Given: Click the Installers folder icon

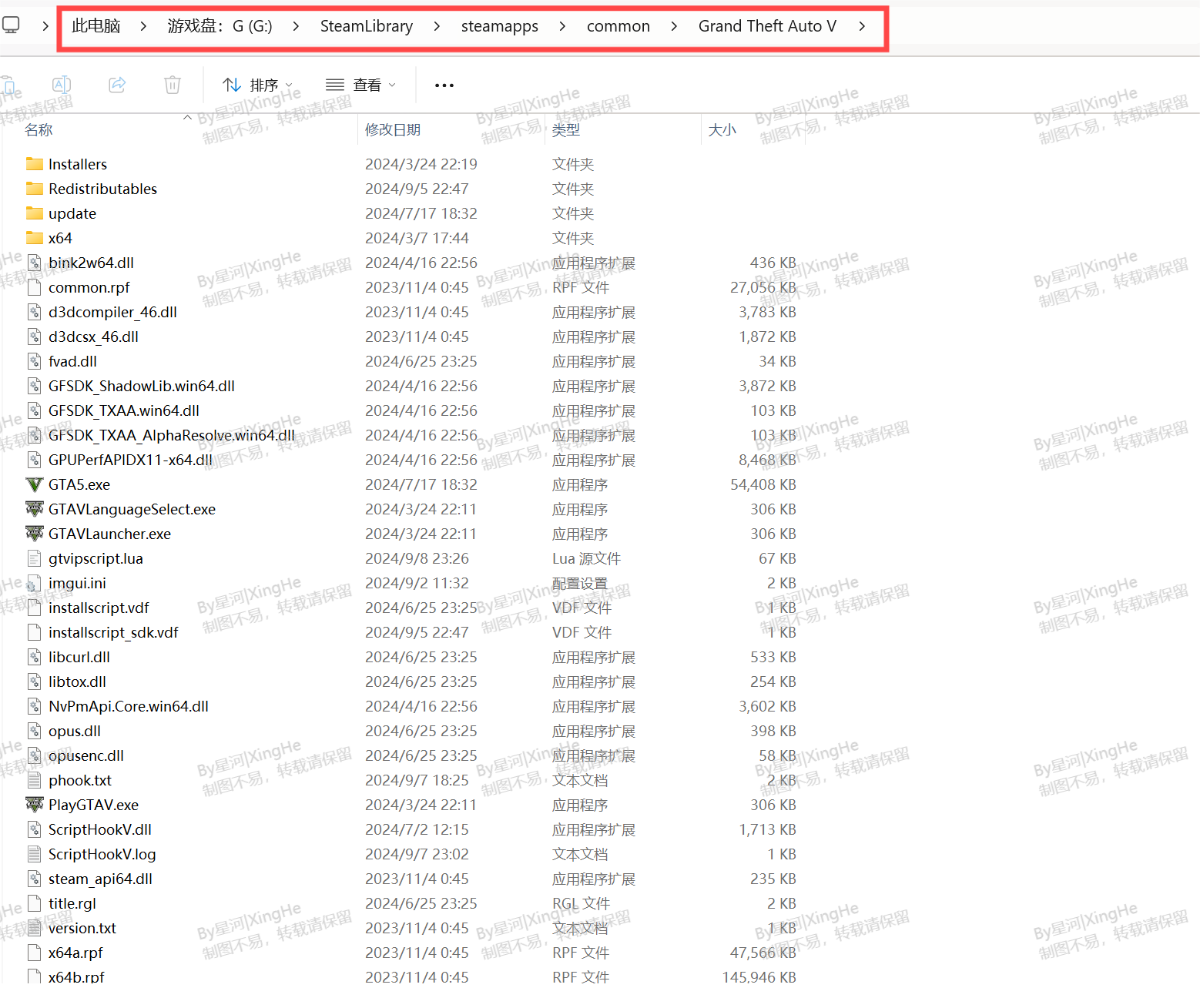Looking at the screenshot, I should [x=35, y=164].
